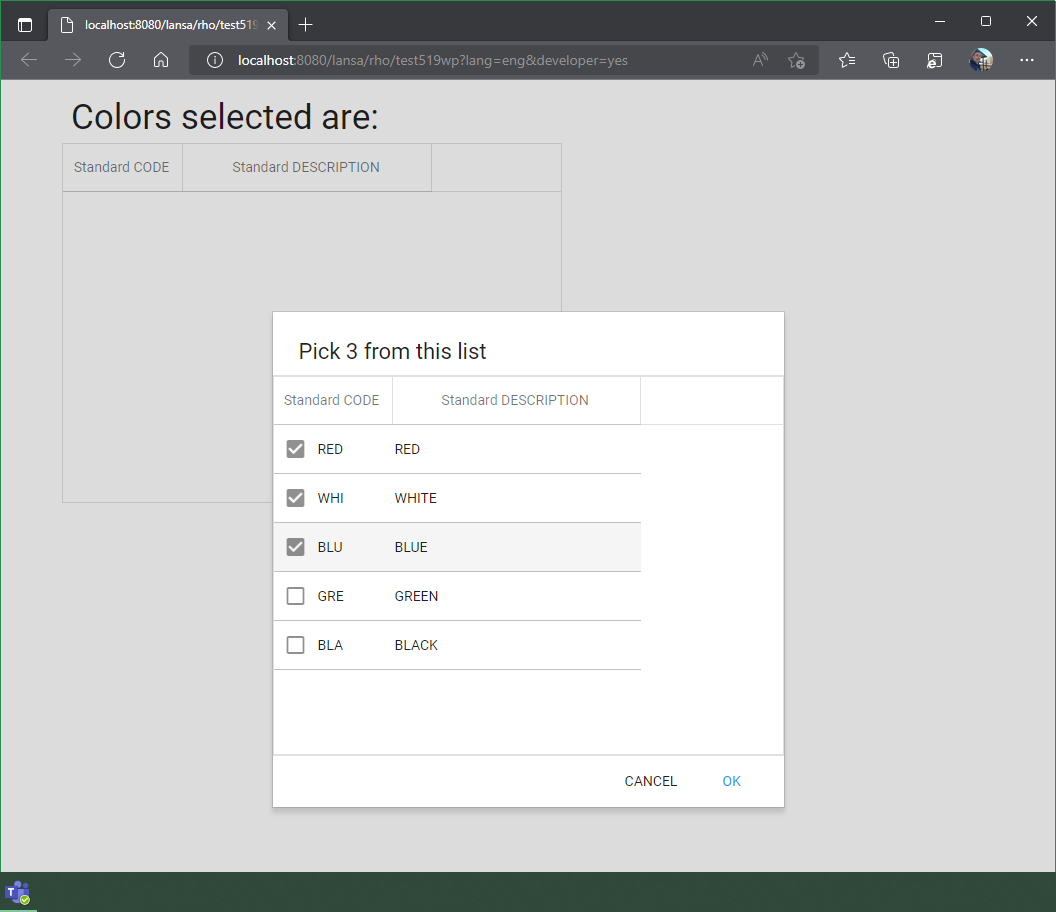Image resolution: width=1056 pixels, height=912 pixels.
Task: Open browser Settings and more menu
Action: pos(1026,60)
